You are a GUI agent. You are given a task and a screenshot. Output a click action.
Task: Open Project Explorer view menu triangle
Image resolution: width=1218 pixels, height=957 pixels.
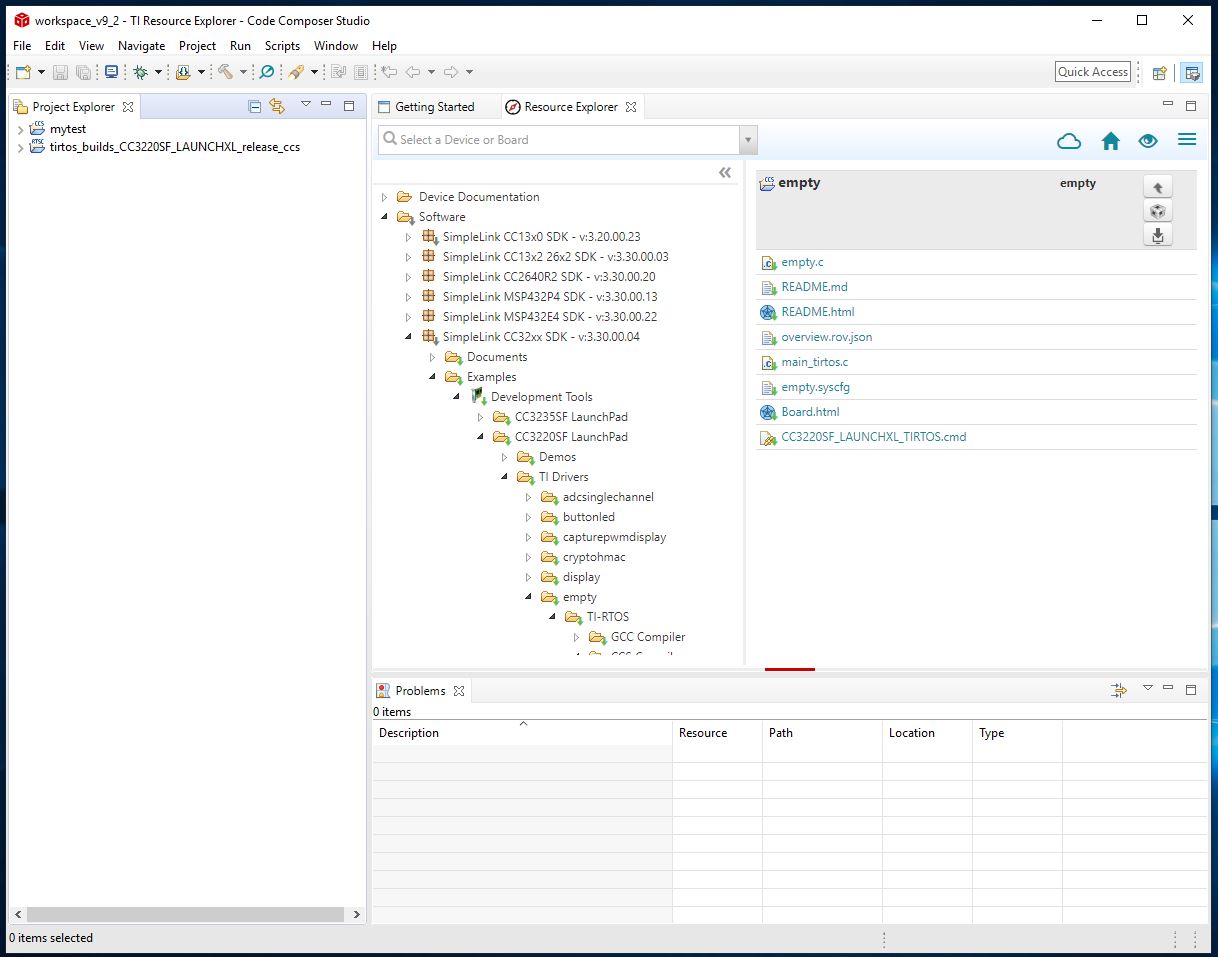point(306,104)
